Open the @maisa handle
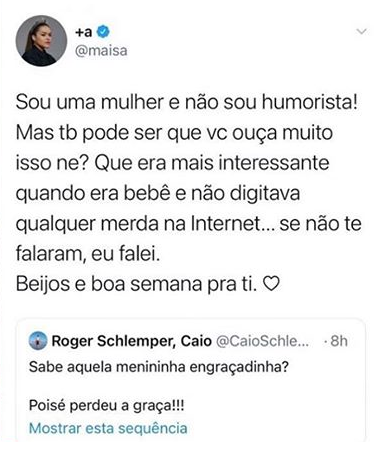Image resolution: width=375 pixels, height=455 pixels. pyautogui.click(x=101, y=51)
